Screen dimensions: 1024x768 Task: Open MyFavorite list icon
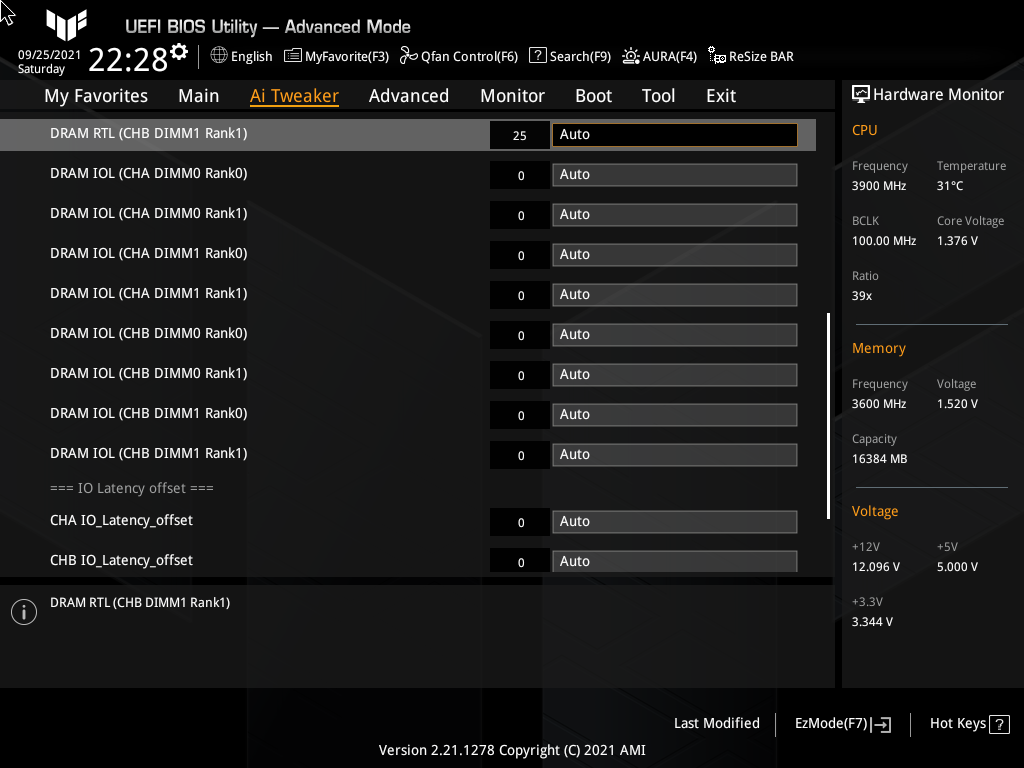pos(293,56)
